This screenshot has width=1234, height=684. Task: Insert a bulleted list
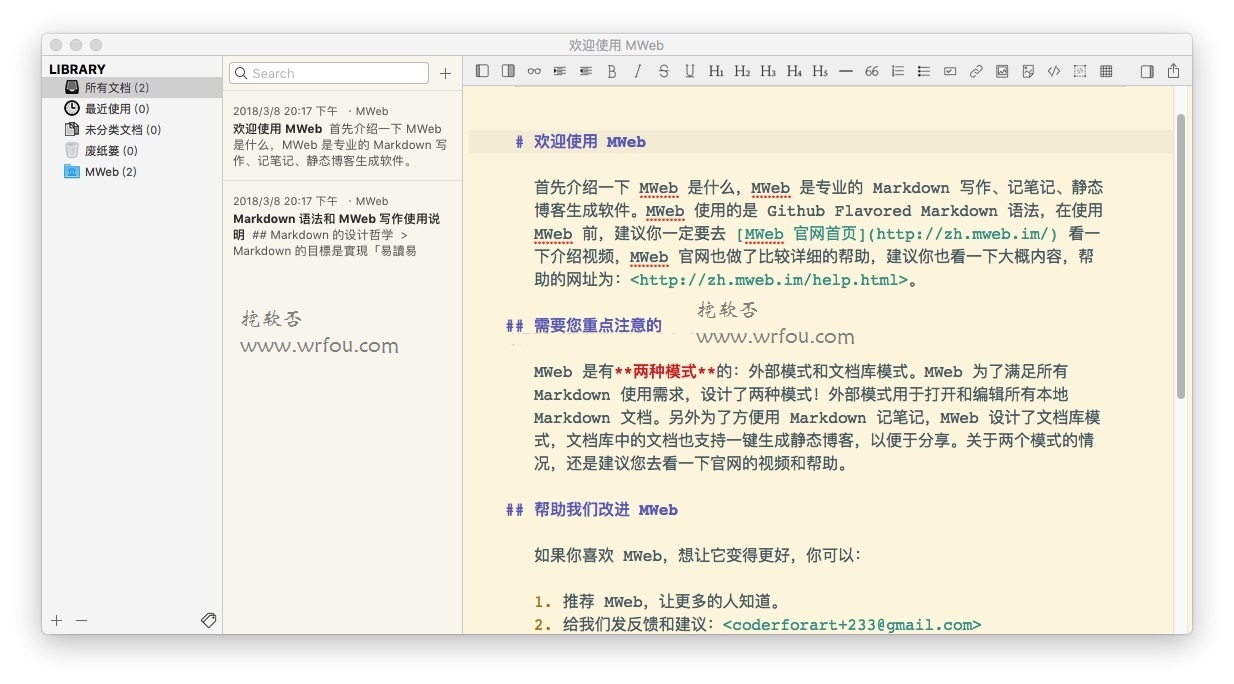924,71
